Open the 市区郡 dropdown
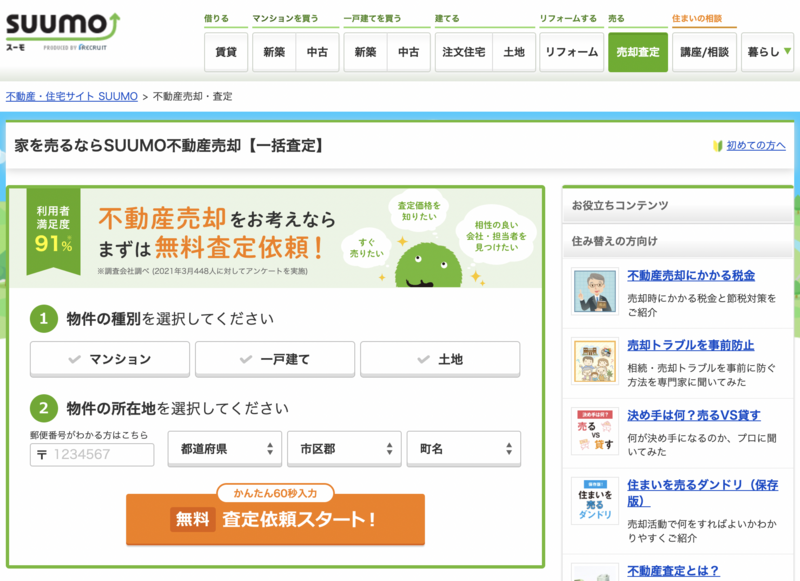The height and width of the screenshot is (581, 800). pos(344,449)
